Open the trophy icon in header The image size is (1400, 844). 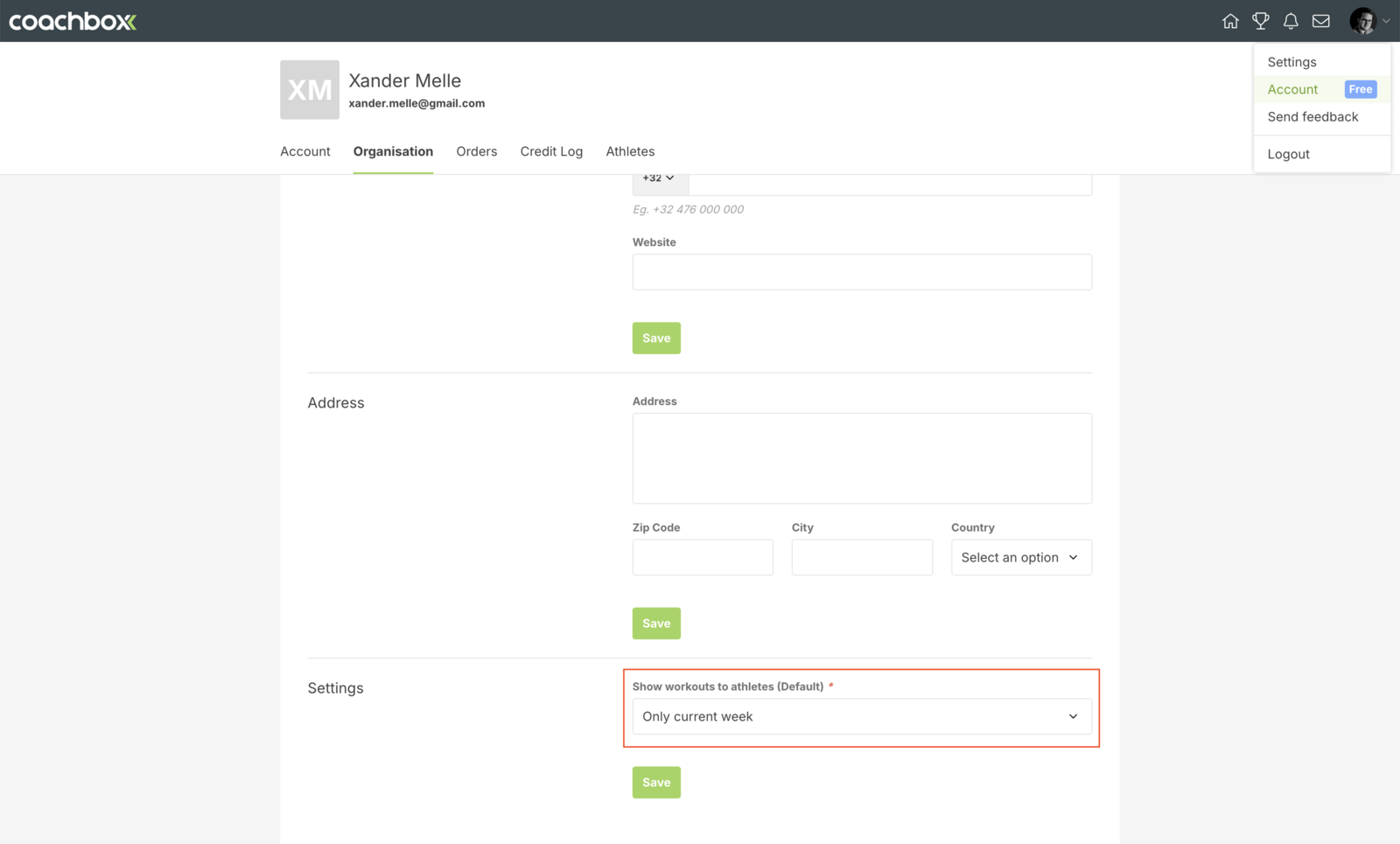(1260, 21)
